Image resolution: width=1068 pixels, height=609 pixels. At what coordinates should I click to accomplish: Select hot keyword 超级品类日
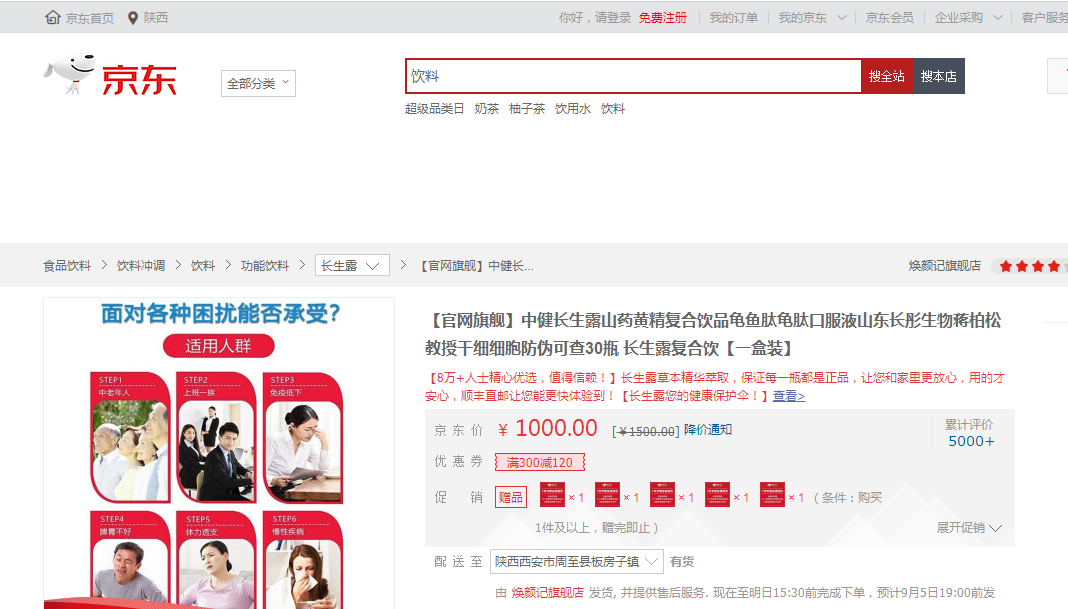[435, 108]
